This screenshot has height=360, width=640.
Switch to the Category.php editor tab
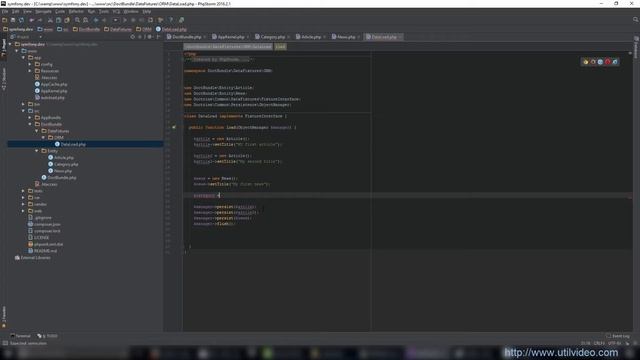coord(273,37)
